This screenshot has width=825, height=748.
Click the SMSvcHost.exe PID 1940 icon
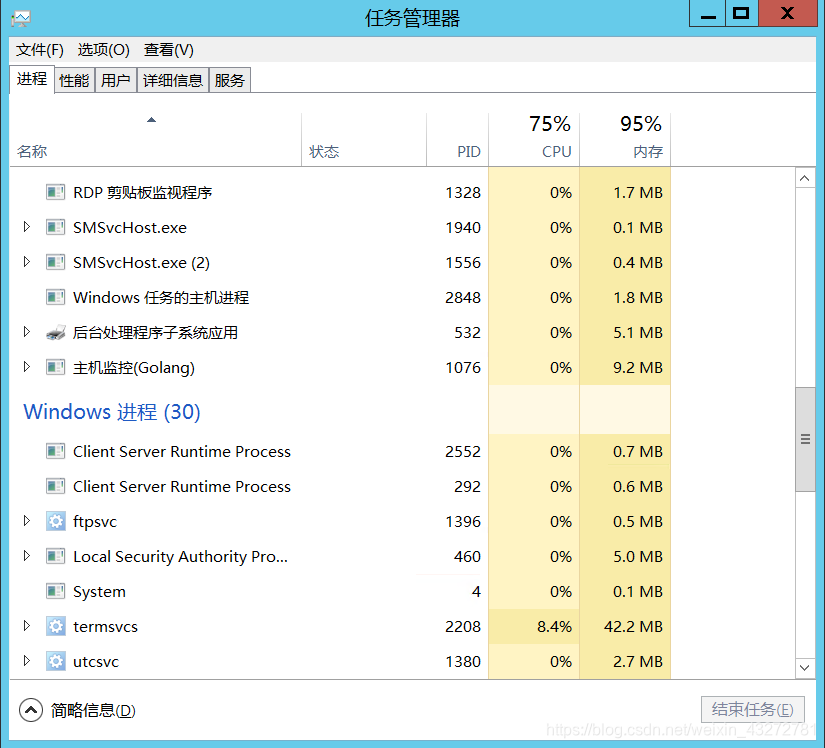55,227
